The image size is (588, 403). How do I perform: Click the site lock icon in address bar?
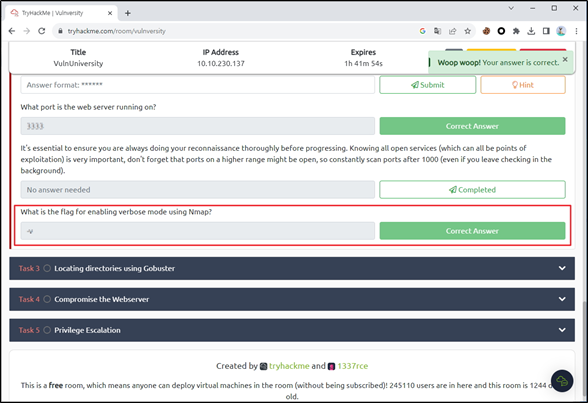(60, 31)
